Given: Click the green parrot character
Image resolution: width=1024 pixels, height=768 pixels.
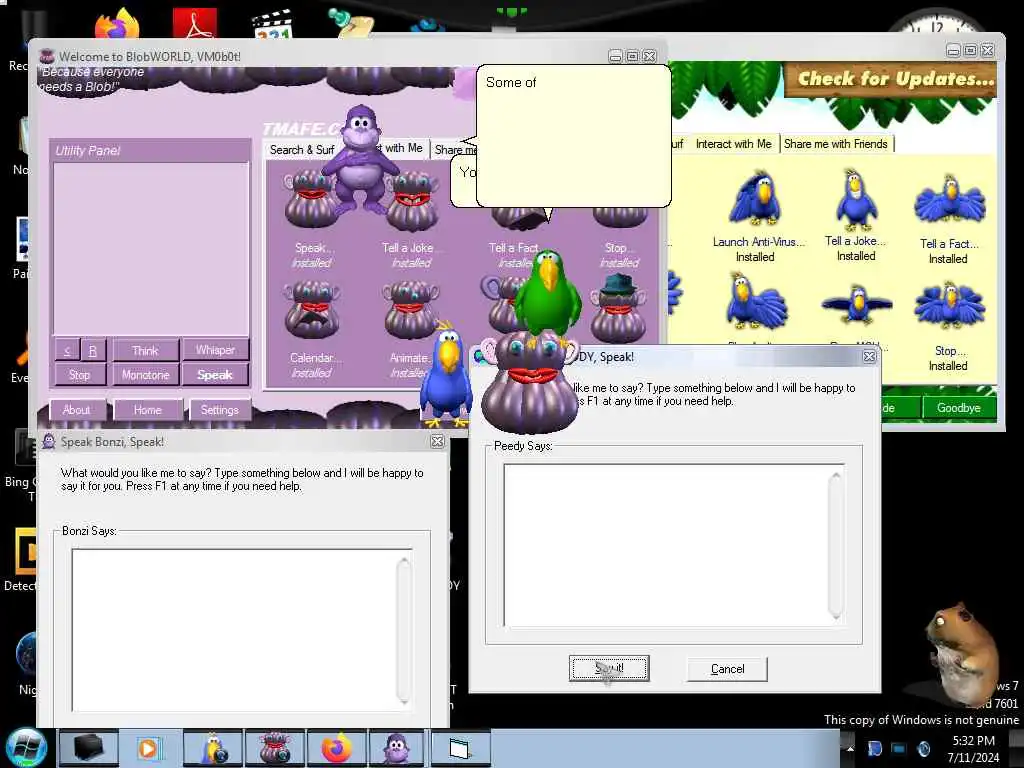Looking at the screenshot, I should point(547,294).
